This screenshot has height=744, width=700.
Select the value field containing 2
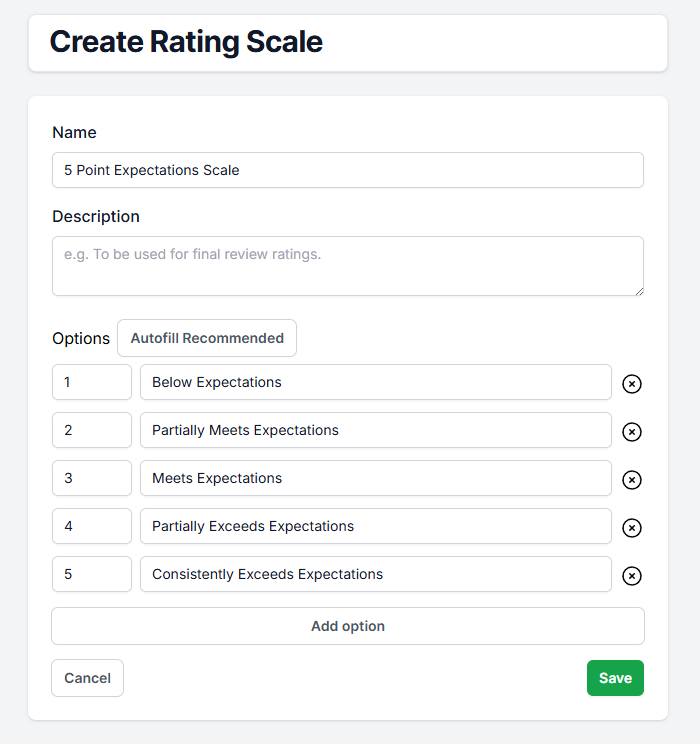coord(92,430)
